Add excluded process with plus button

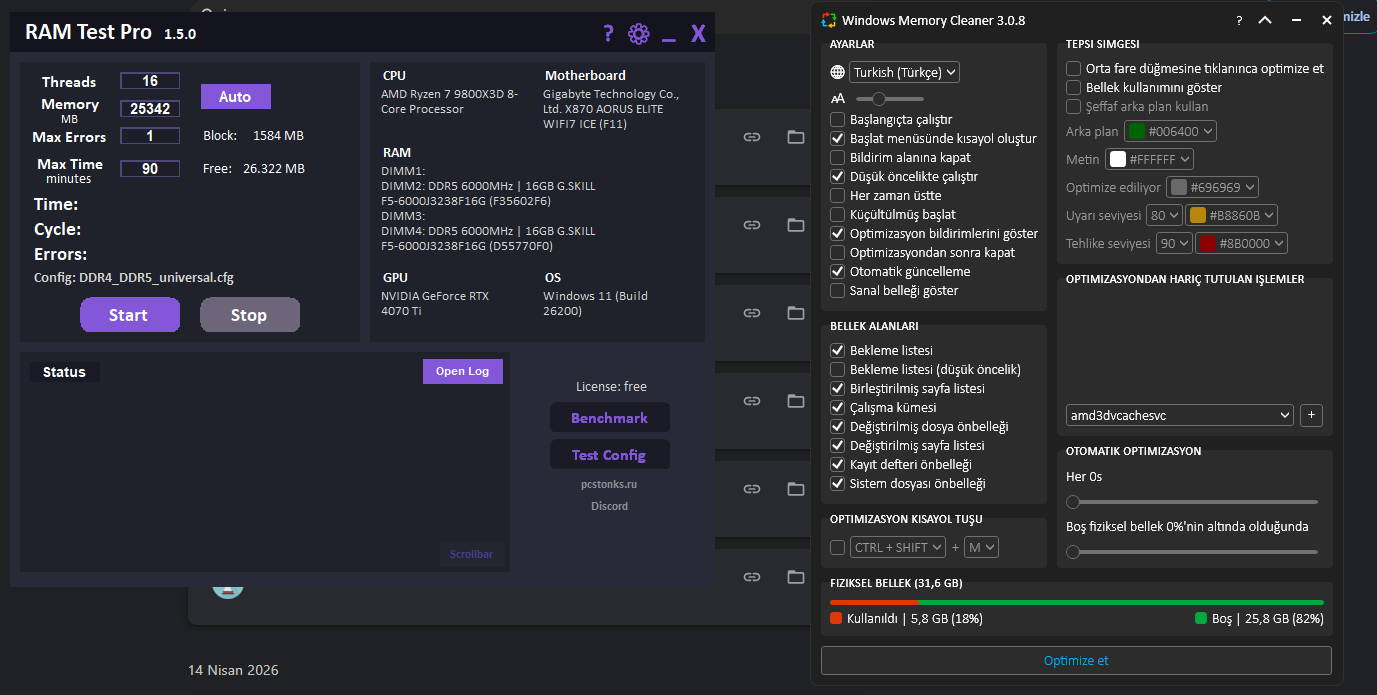point(1311,415)
